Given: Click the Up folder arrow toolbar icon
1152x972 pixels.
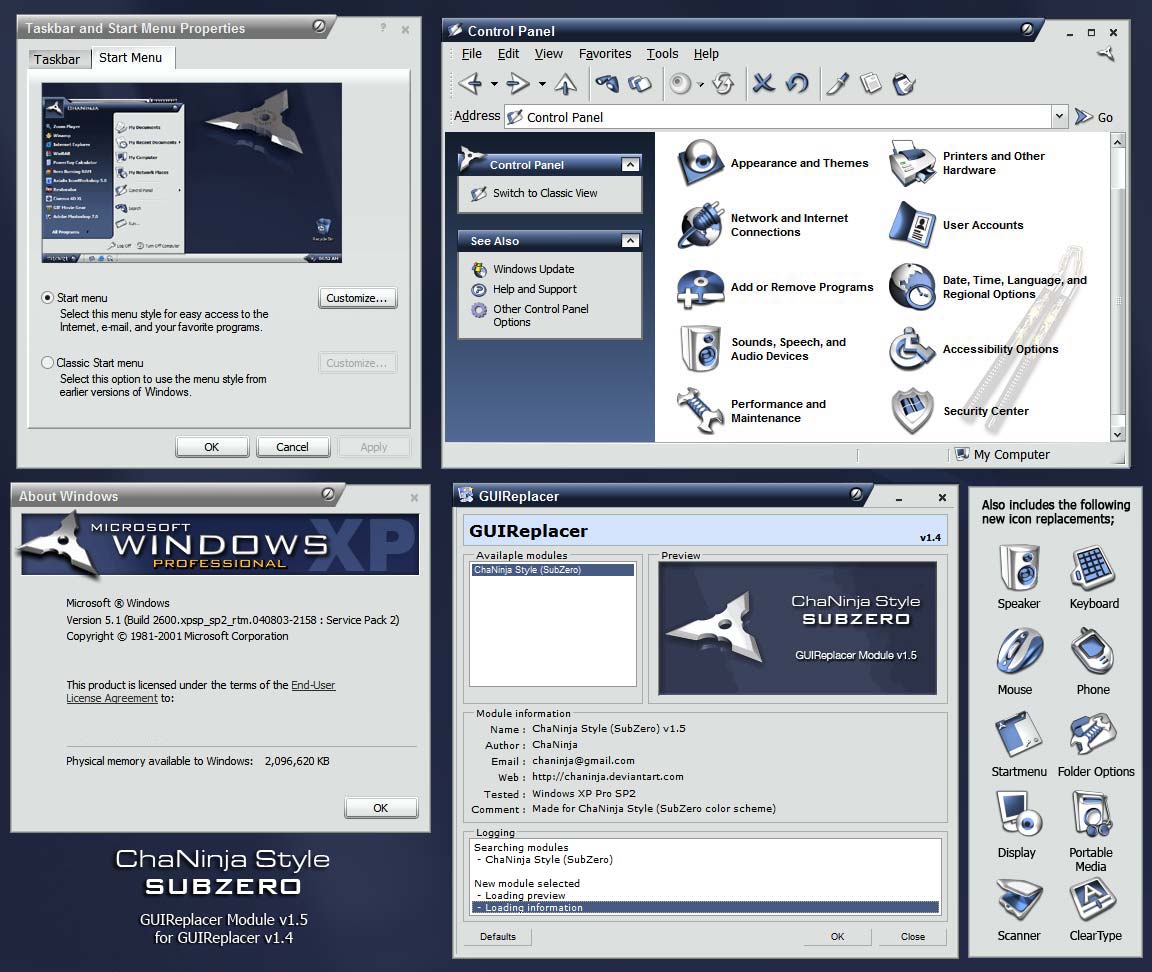Looking at the screenshot, I should click(x=566, y=84).
